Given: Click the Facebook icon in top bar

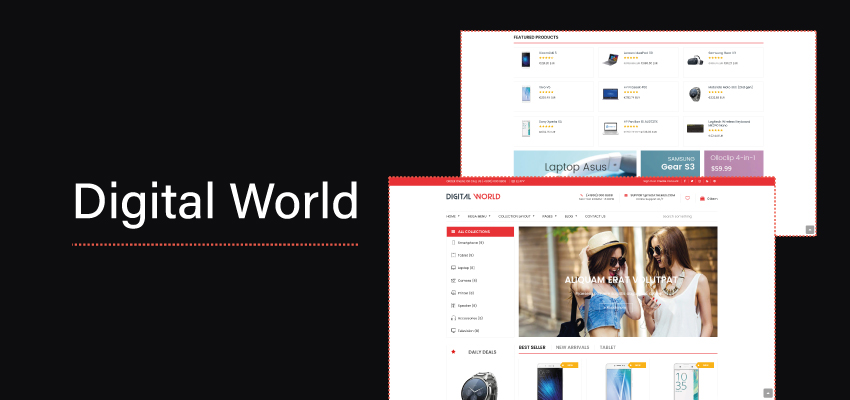Looking at the screenshot, I should click(x=685, y=181).
